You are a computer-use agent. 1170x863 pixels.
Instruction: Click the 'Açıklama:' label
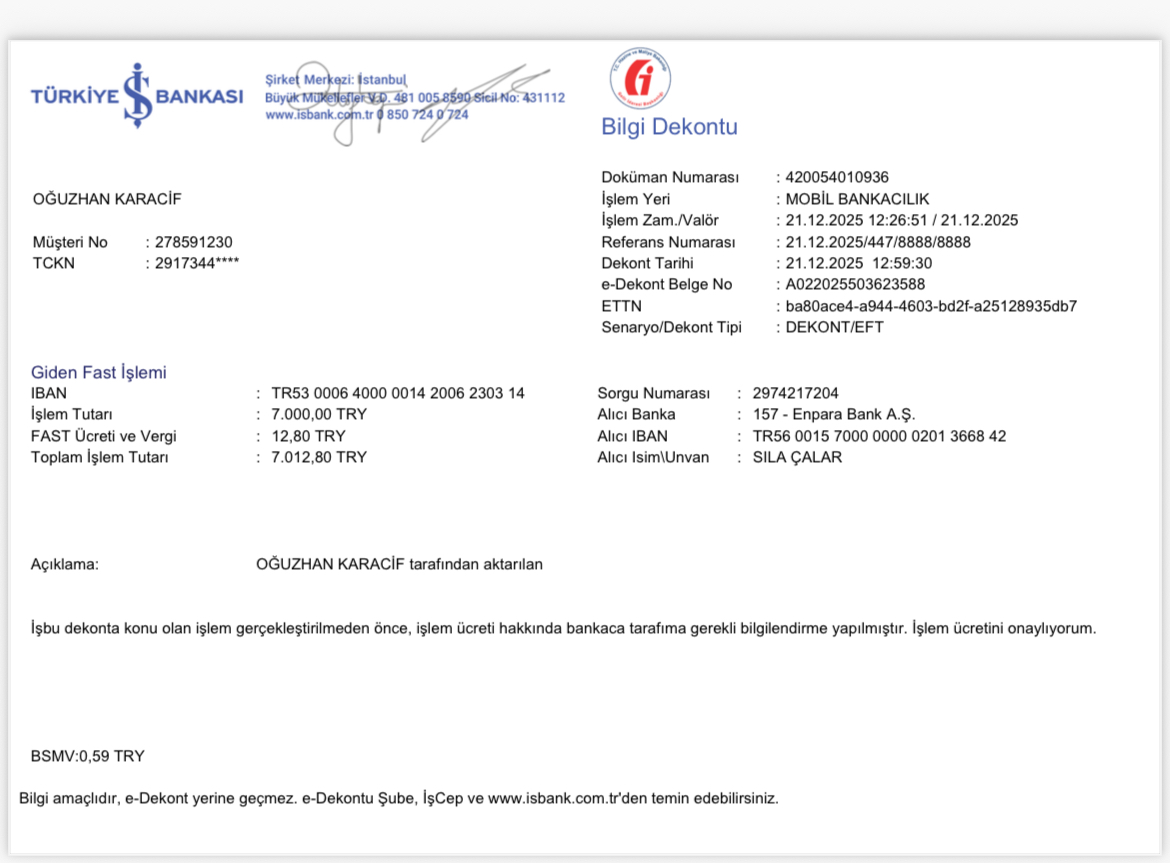point(64,565)
